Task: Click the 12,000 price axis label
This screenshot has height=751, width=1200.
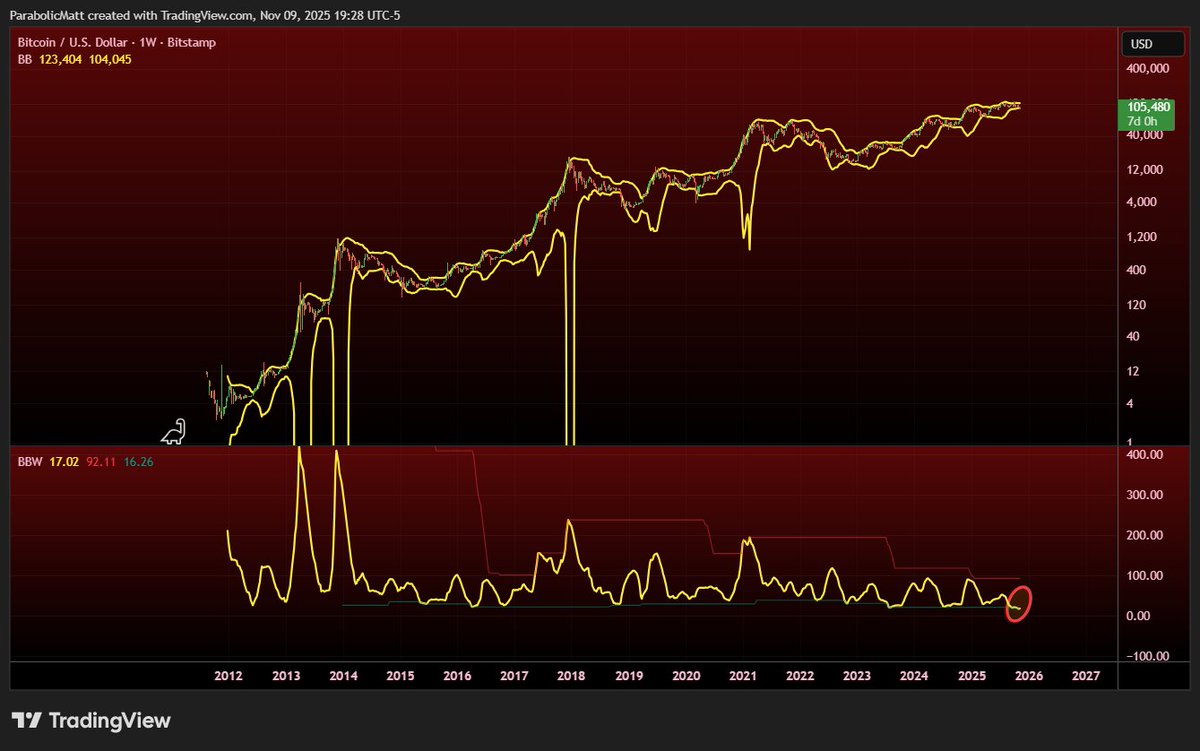Action: point(1144,169)
